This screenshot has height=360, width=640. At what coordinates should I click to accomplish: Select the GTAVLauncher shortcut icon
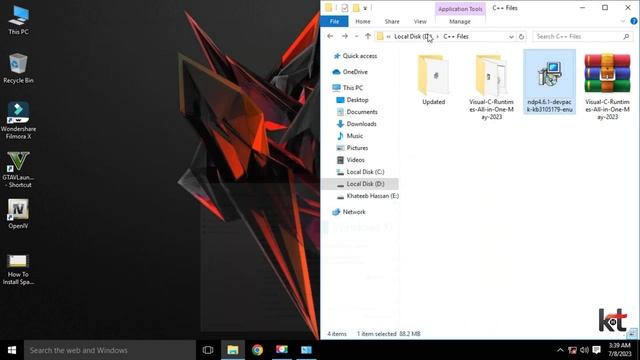tap(18, 169)
